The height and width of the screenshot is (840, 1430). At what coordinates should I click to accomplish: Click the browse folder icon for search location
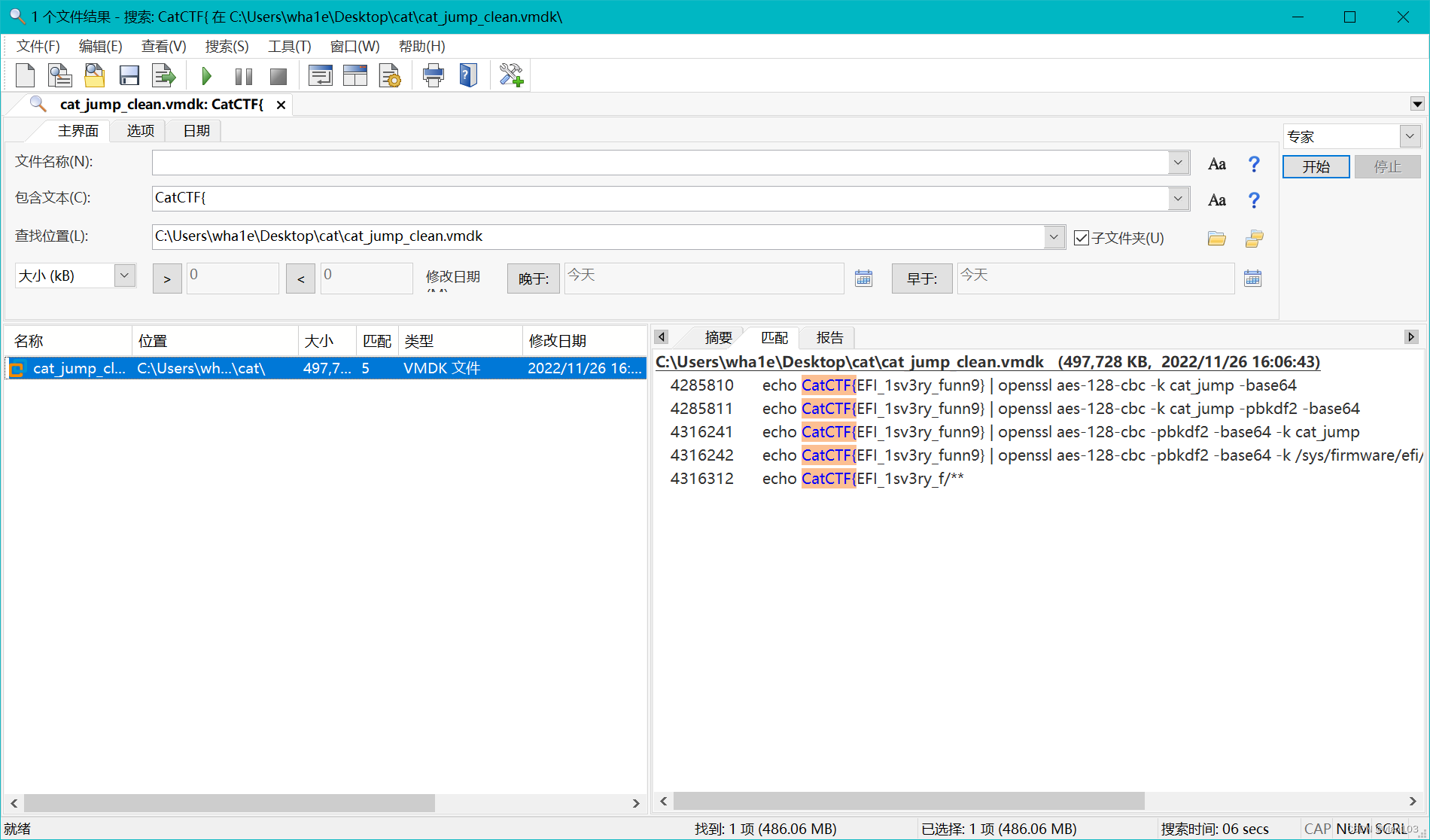pos(1216,239)
